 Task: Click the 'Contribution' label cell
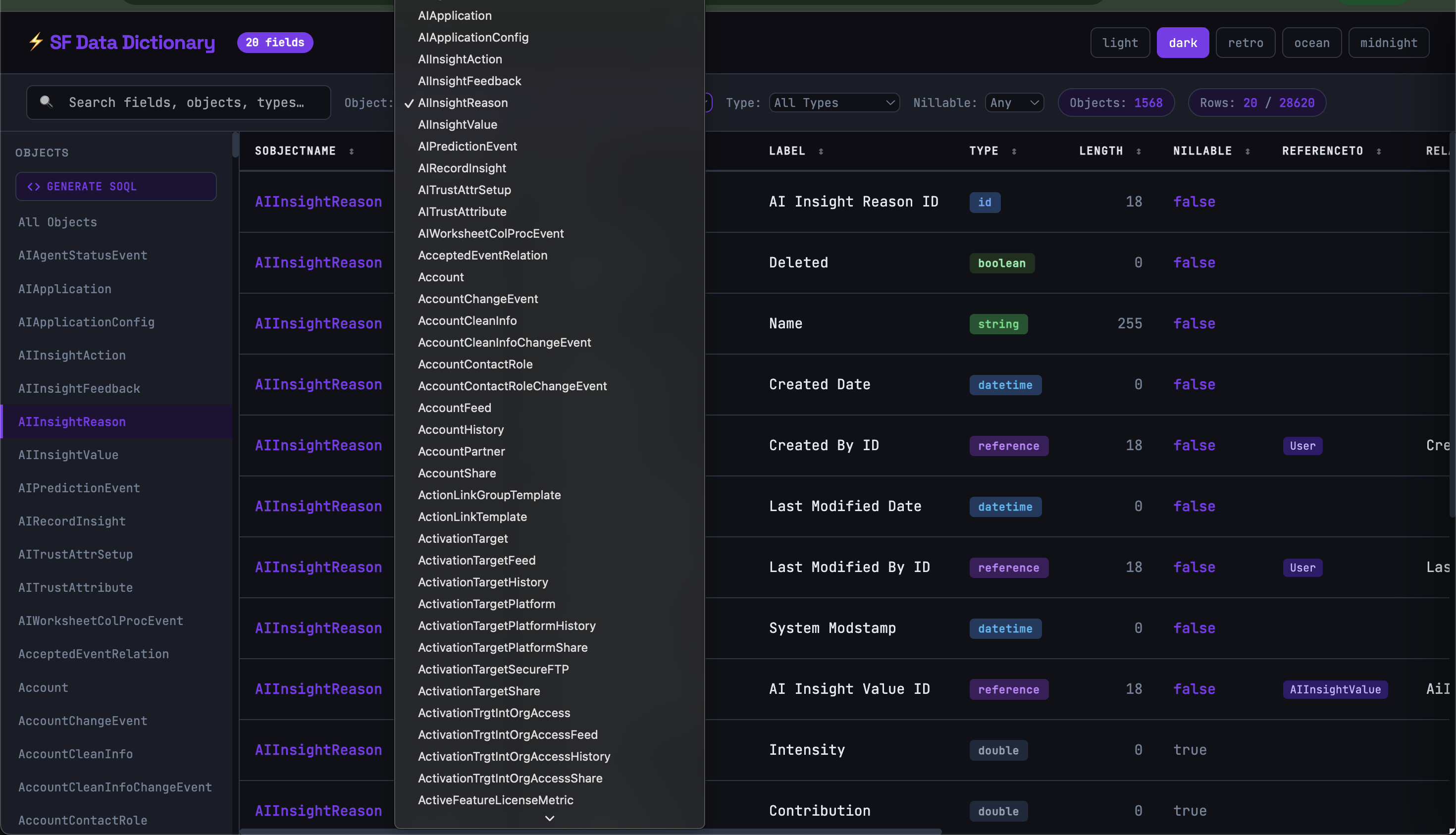click(x=820, y=811)
